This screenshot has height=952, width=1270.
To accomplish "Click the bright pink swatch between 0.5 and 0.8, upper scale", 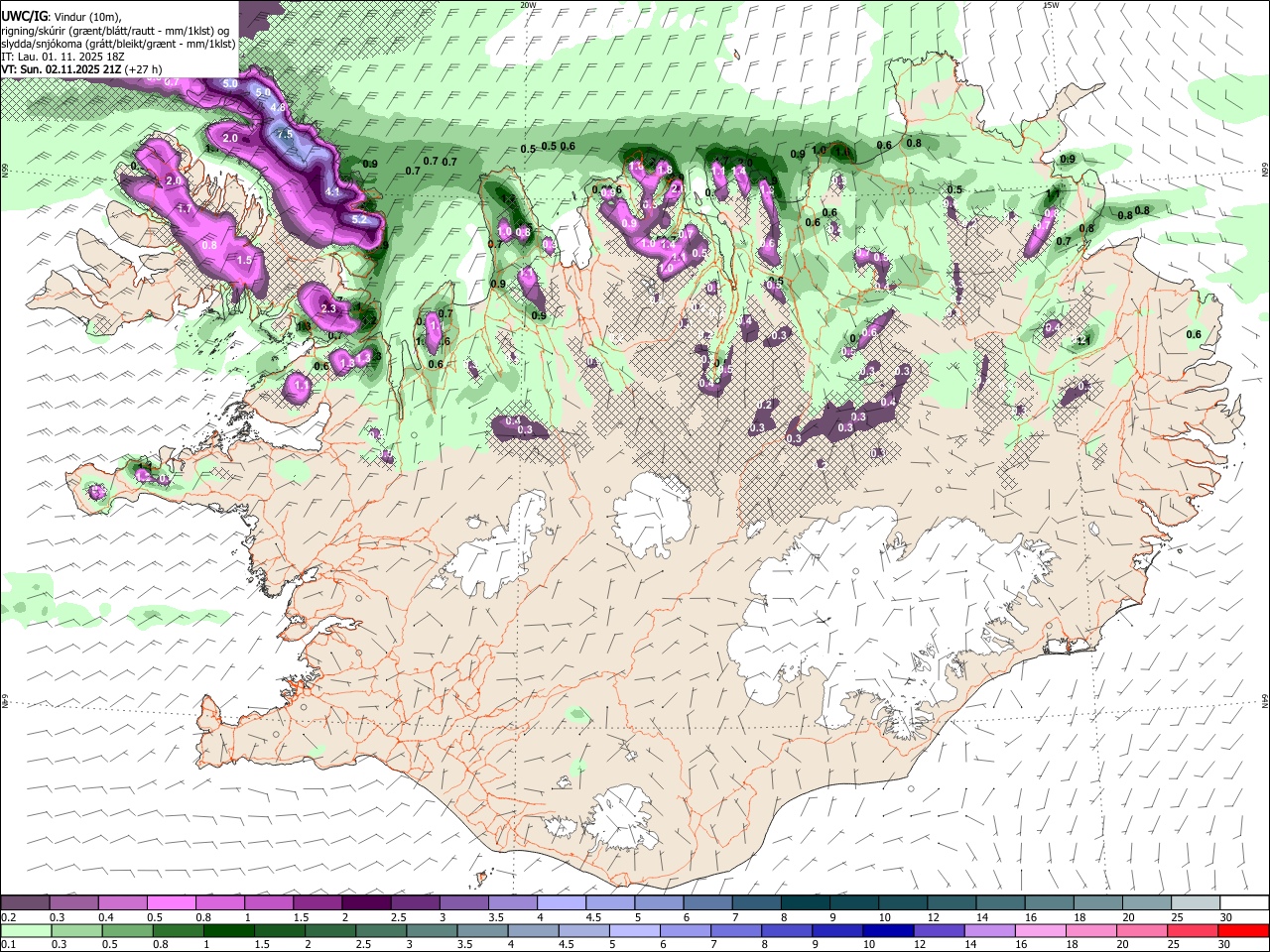I will click(x=171, y=903).
